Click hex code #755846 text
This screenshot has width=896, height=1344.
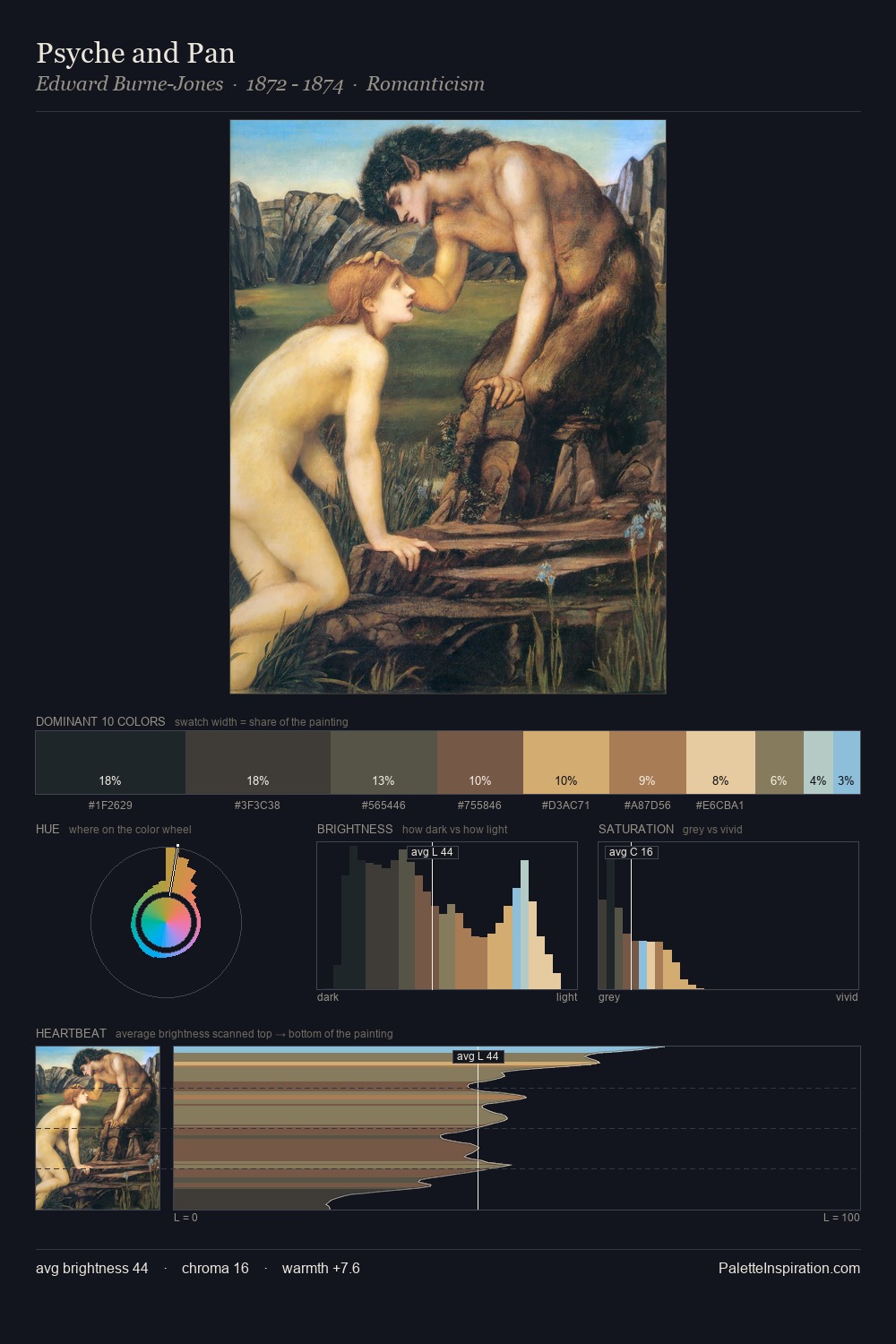[480, 805]
